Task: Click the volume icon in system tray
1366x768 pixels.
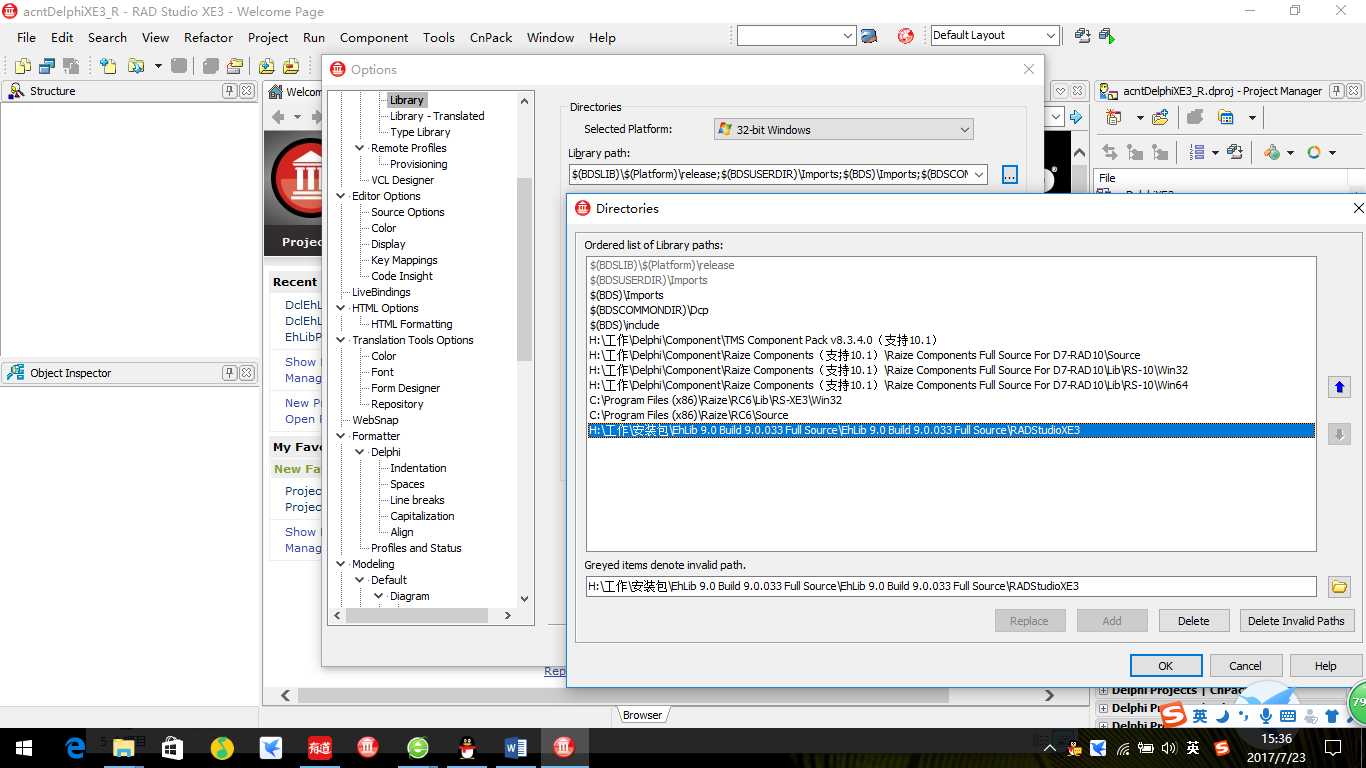Action: 1168,748
